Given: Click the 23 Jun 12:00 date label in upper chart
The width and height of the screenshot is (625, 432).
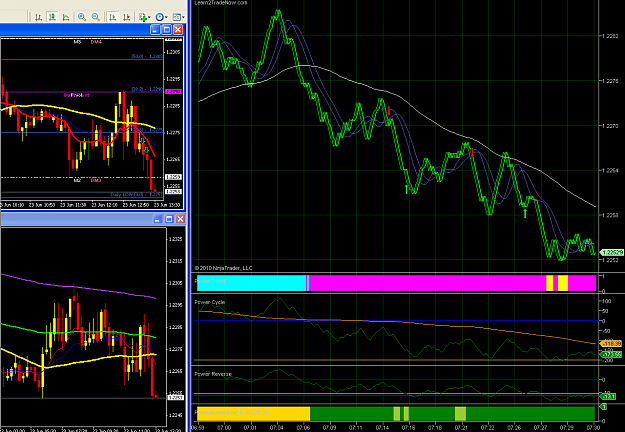Looking at the screenshot, I should point(104,205).
